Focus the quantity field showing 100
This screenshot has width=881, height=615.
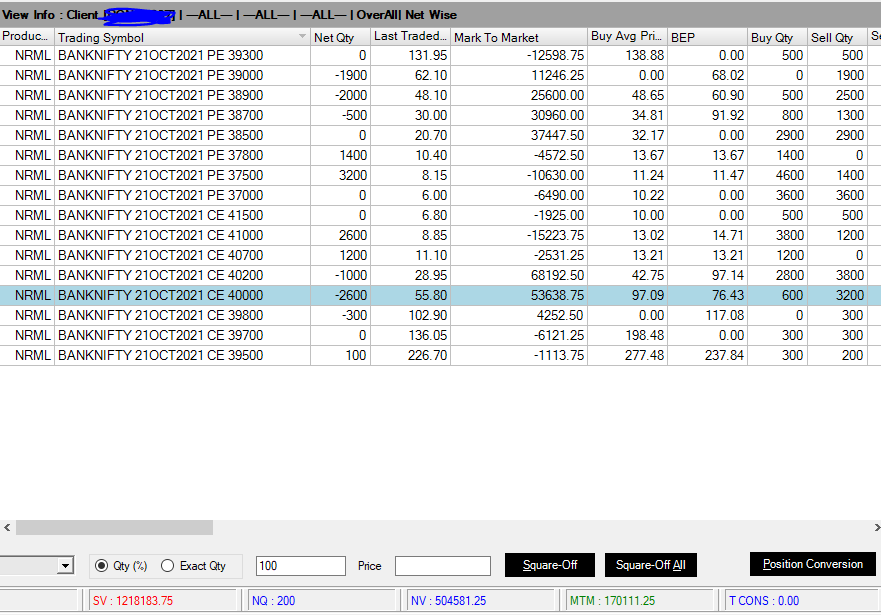coord(301,566)
